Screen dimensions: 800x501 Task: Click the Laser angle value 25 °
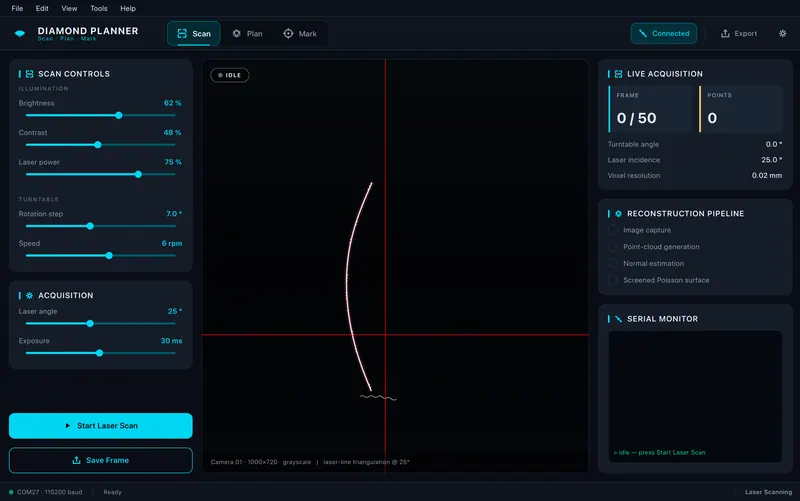point(174,311)
